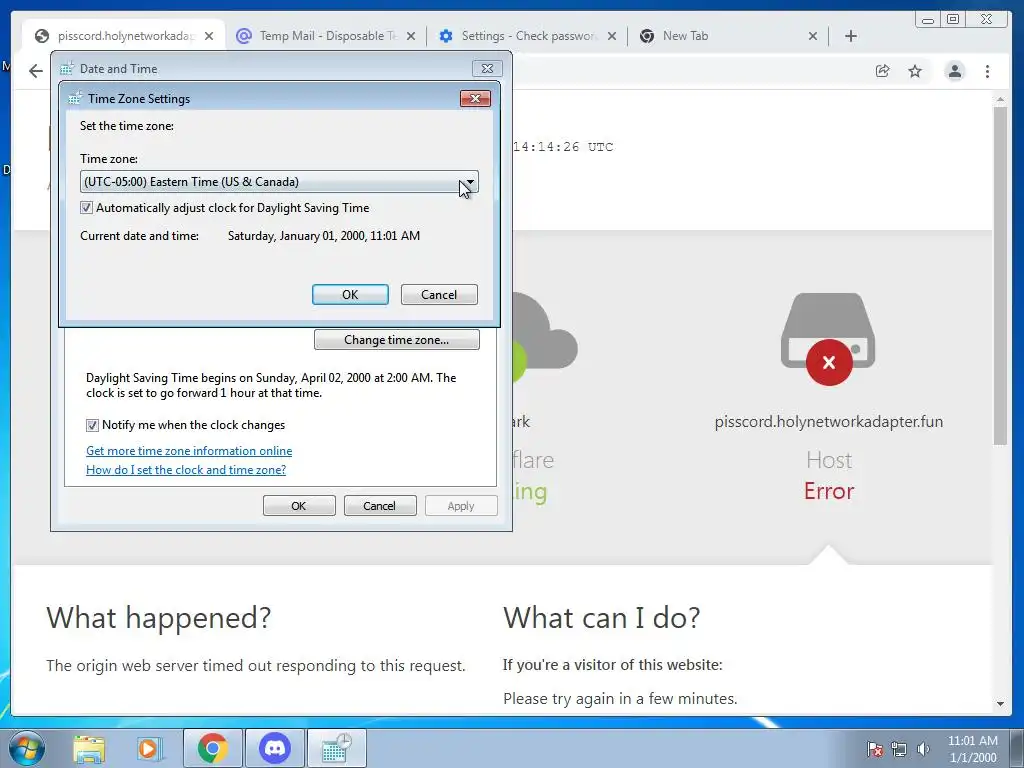This screenshot has width=1024, height=768.
Task: Close the Time Zone Settings dialog
Action: coord(475,99)
